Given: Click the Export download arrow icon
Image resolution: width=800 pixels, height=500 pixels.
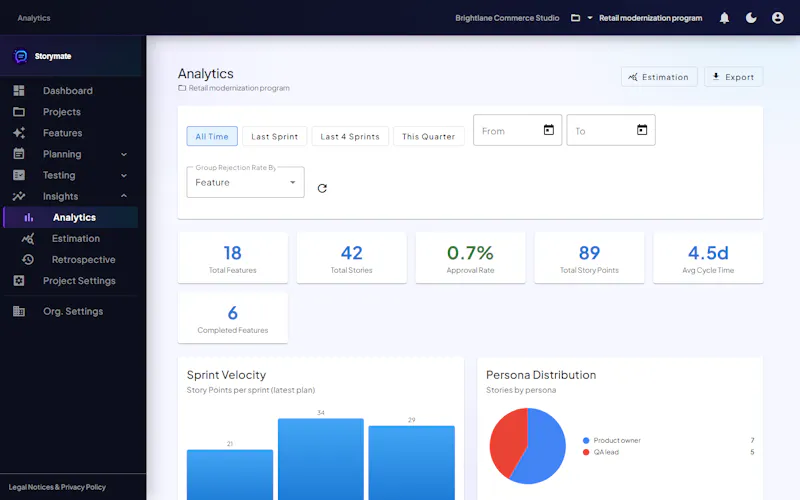Looking at the screenshot, I should click(x=716, y=77).
